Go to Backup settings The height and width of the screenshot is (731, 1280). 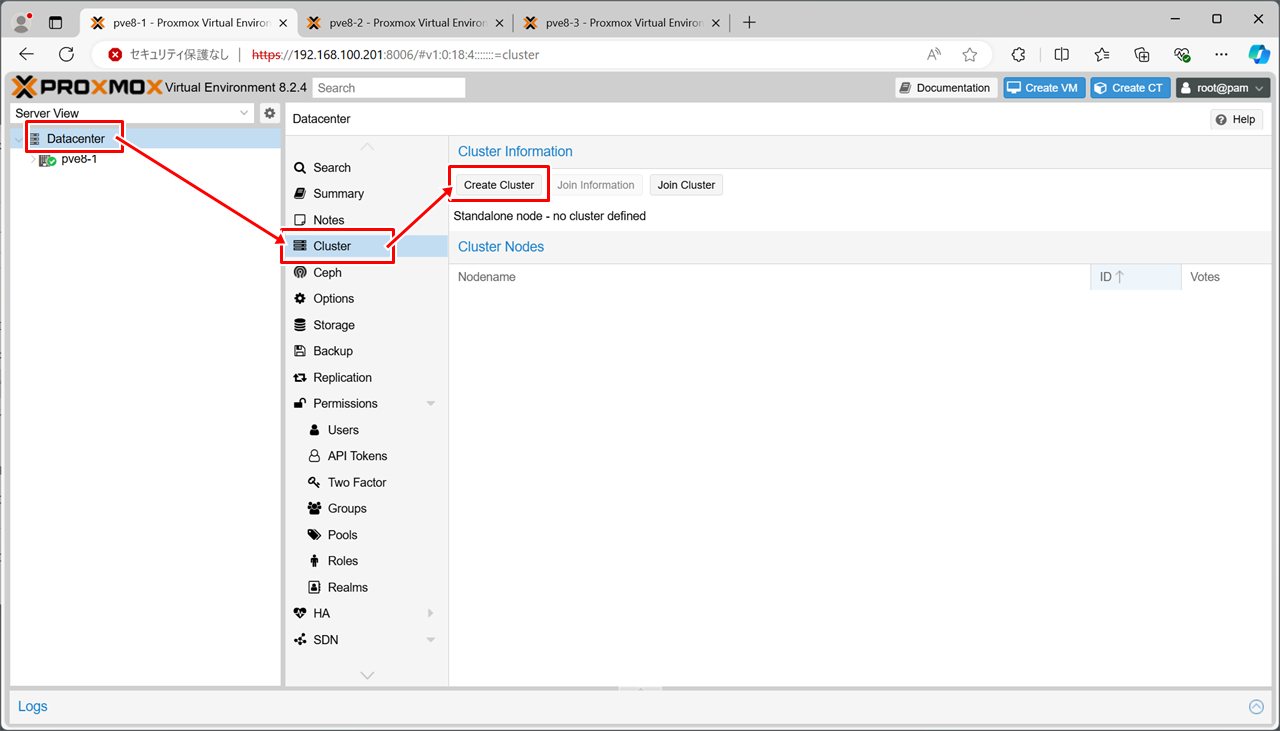pos(332,351)
